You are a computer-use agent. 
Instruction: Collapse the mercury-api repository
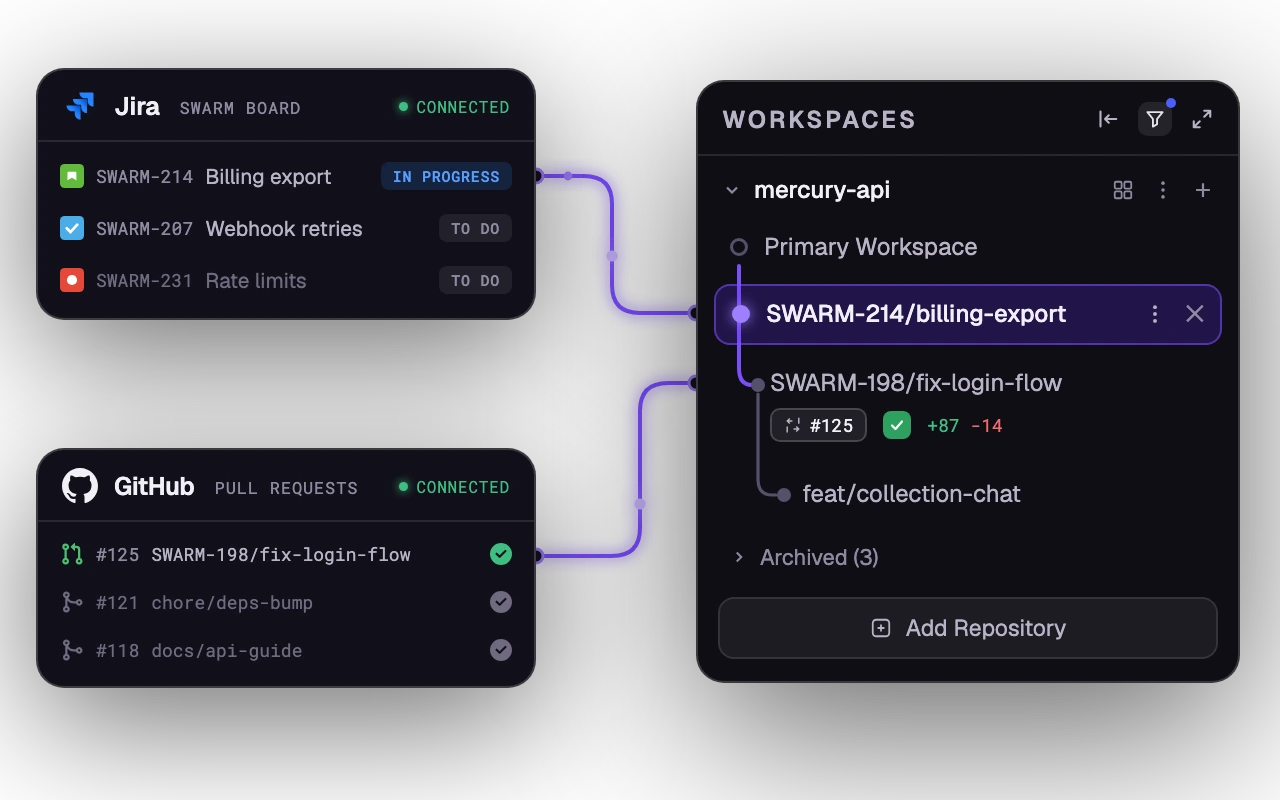point(732,190)
